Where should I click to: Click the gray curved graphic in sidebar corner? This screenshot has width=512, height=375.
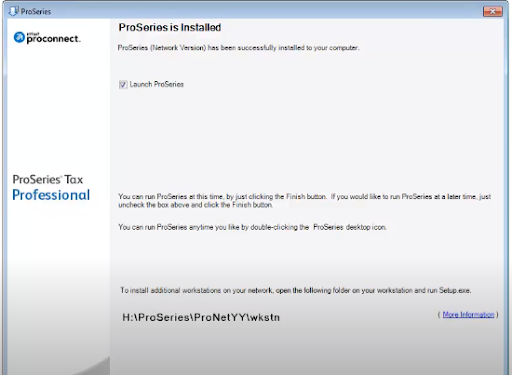coord(94,367)
